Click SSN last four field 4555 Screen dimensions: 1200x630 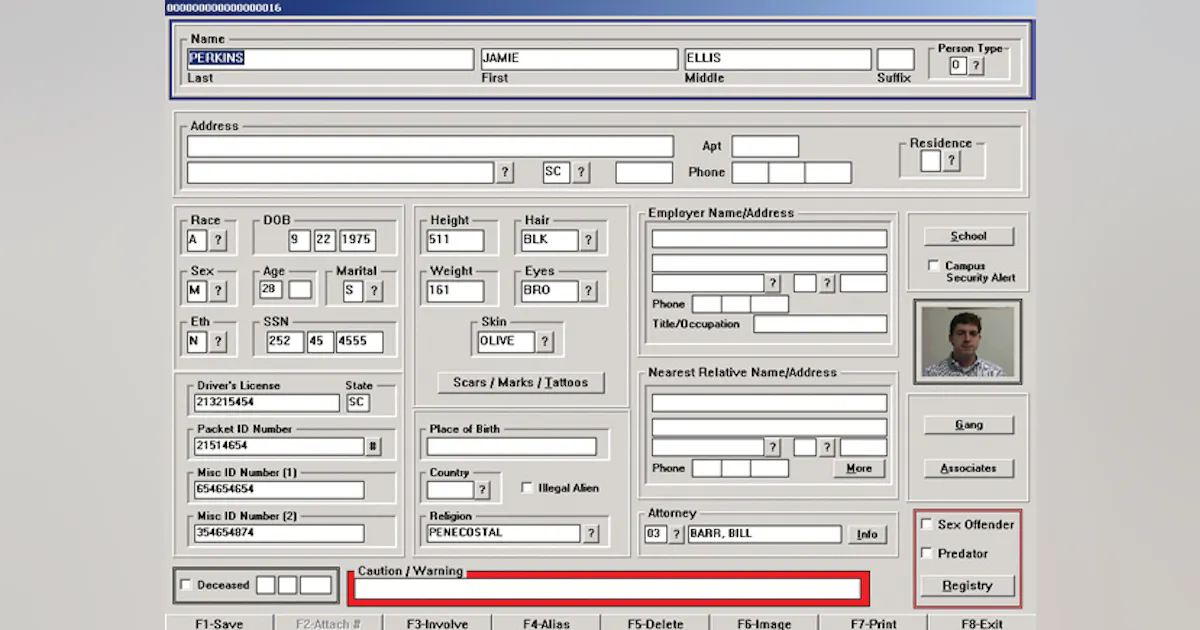359,341
